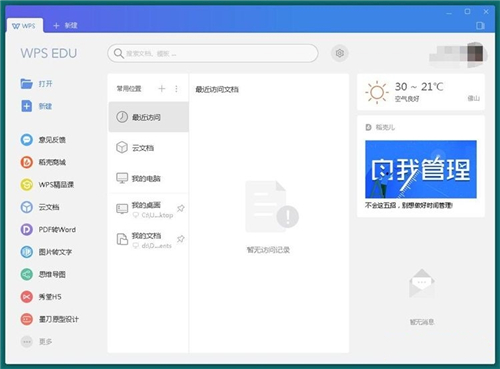
Task: Open the orange Docer store icon
Action: pyautogui.click(x=27, y=162)
